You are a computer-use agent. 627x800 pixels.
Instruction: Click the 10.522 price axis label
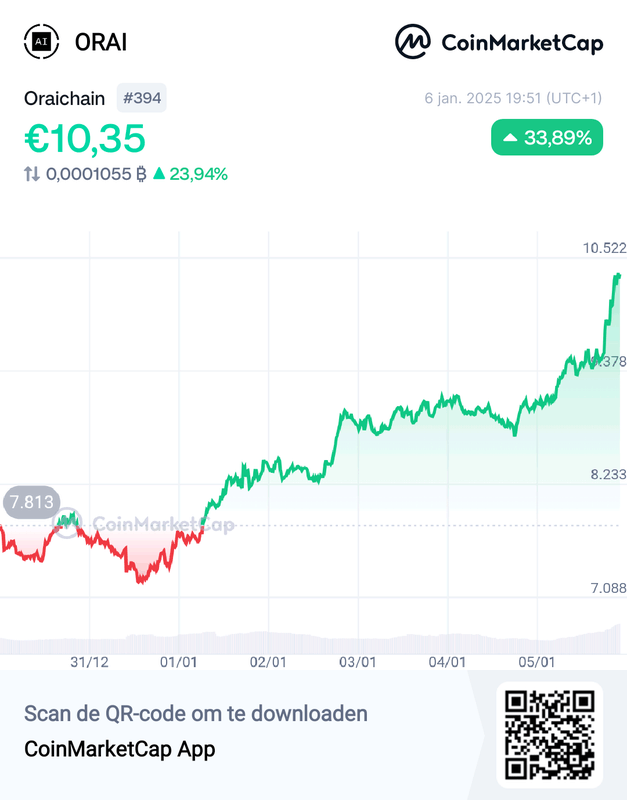604,248
